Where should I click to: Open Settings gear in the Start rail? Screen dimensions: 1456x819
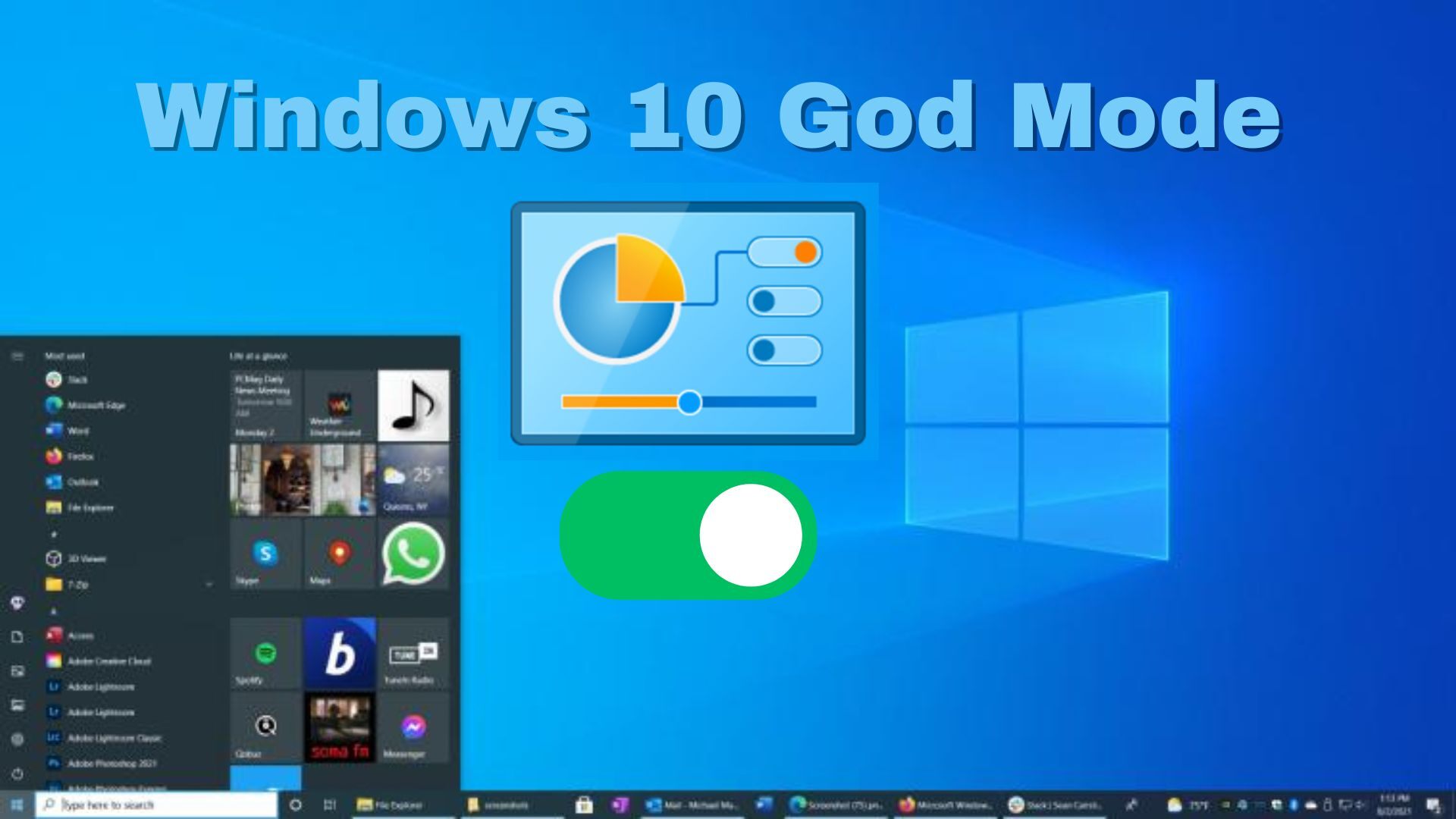click(17, 739)
